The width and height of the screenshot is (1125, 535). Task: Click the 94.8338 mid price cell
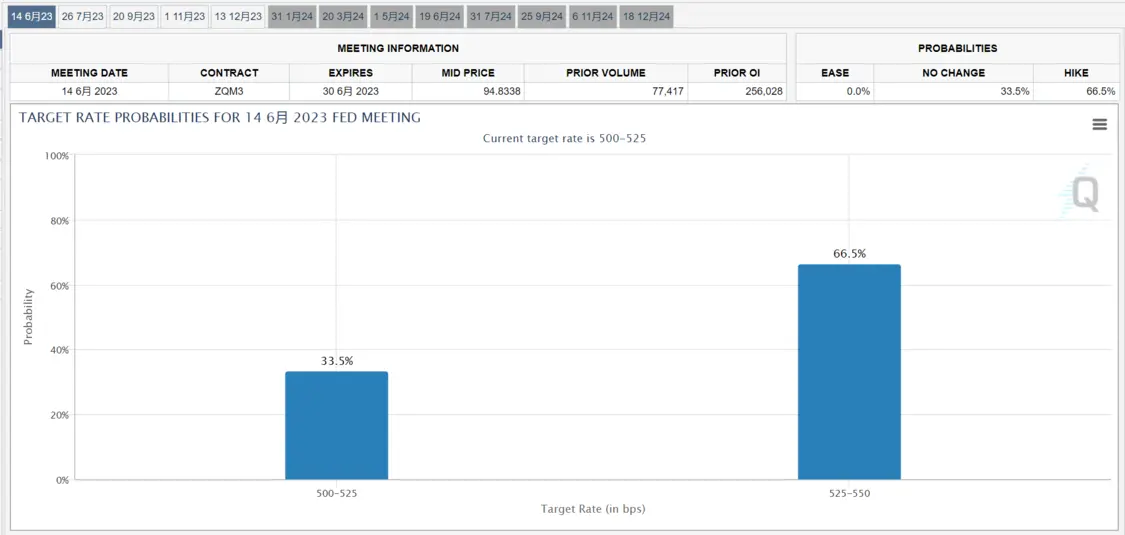pyautogui.click(x=468, y=91)
